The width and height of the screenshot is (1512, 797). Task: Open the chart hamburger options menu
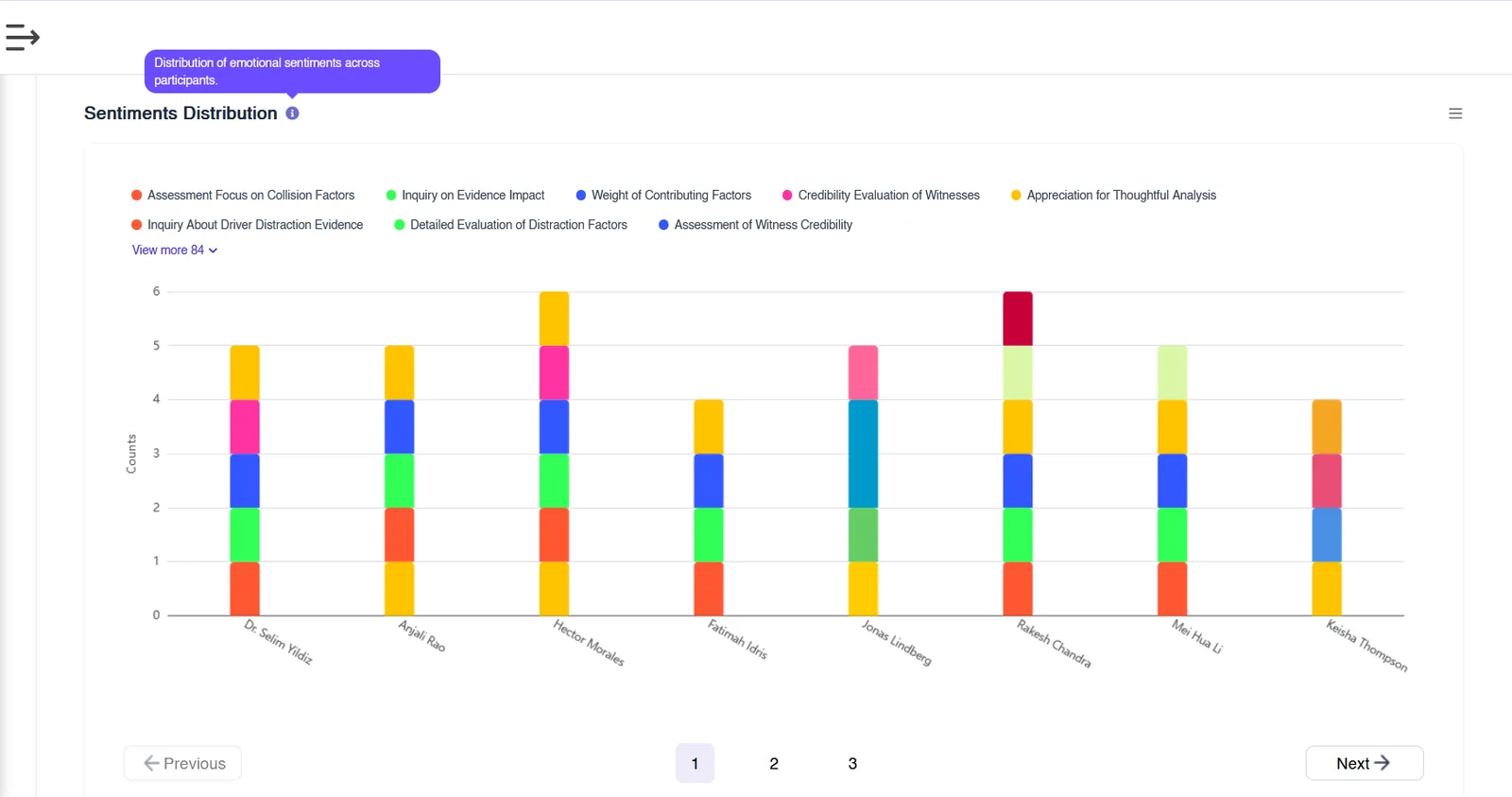[x=1455, y=113]
